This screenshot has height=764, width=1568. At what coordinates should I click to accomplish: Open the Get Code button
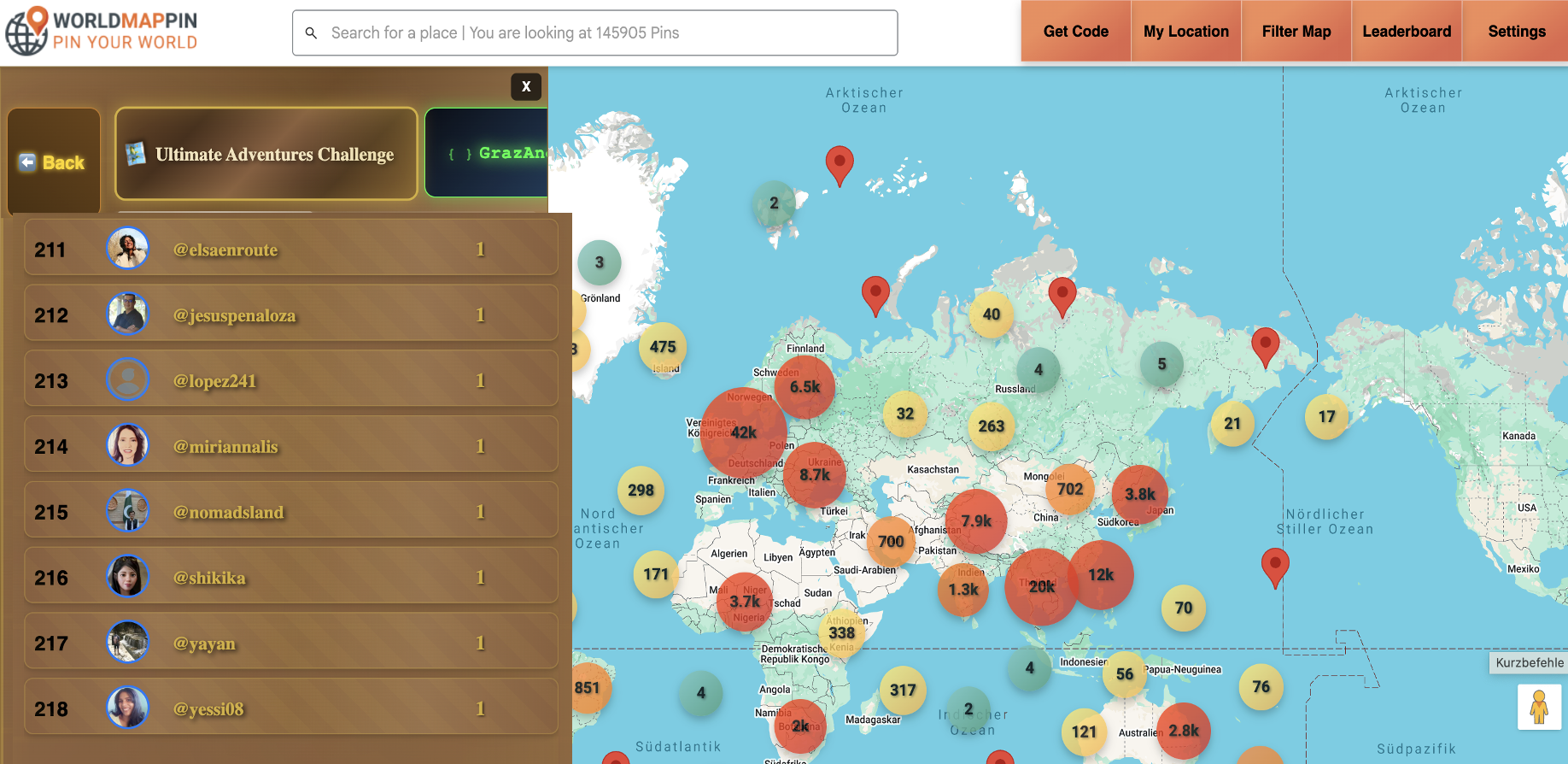[1076, 32]
